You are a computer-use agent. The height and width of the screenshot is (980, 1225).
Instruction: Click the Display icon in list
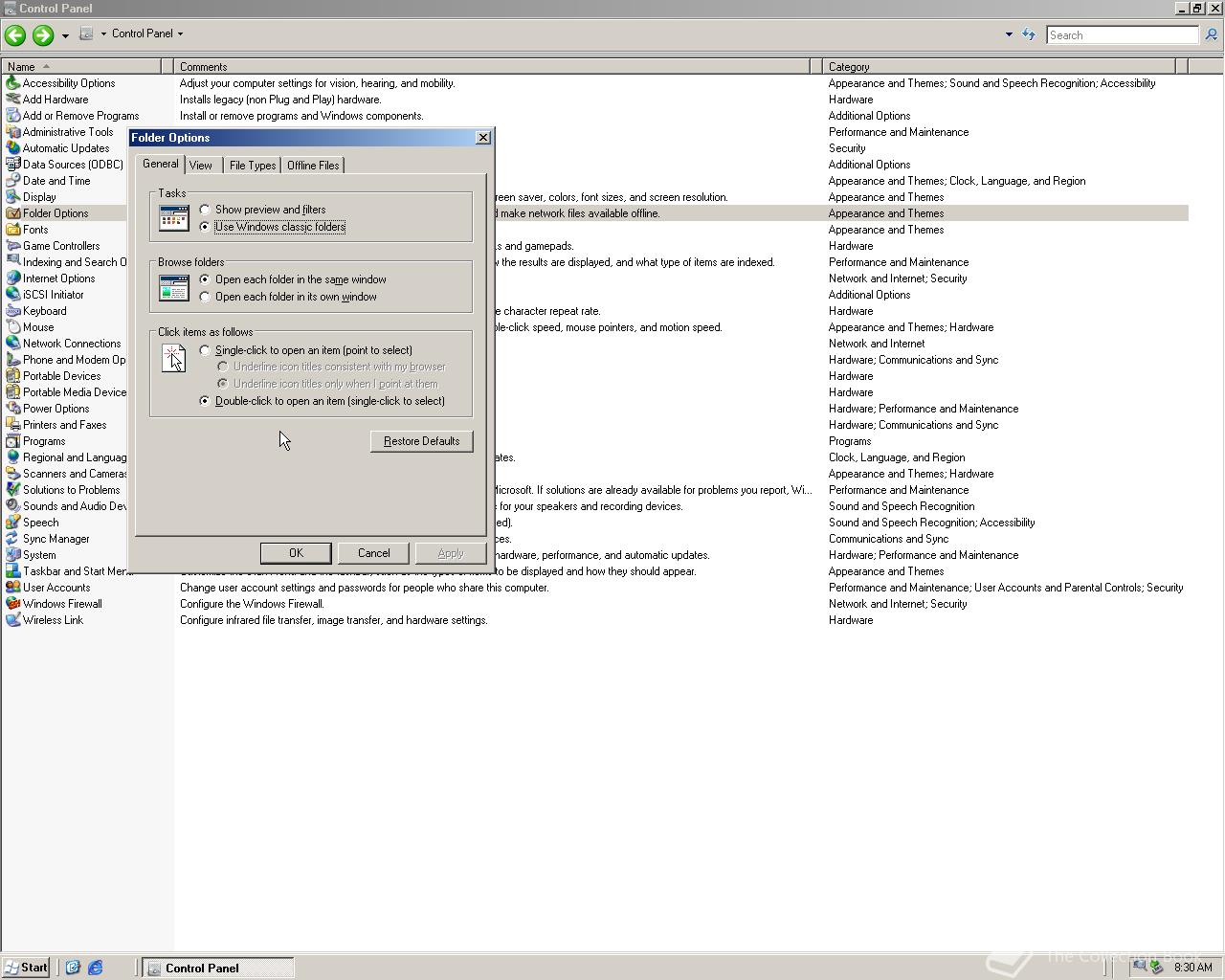(x=12, y=197)
